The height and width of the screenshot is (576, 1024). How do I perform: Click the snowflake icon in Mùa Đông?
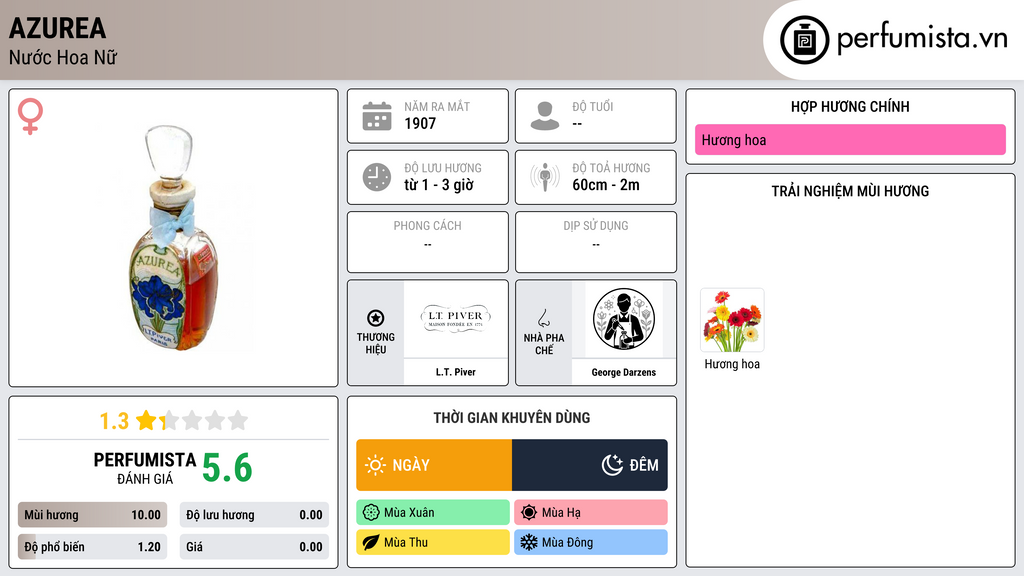(529, 542)
